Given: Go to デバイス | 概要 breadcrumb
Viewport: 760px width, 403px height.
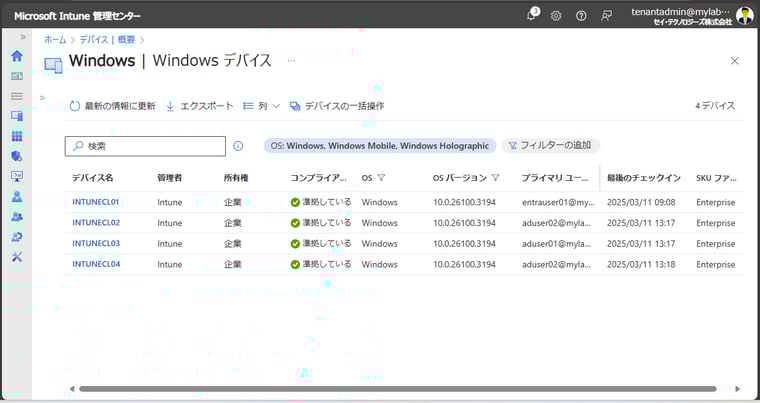Looking at the screenshot, I should pyautogui.click(x=107, y=40).
